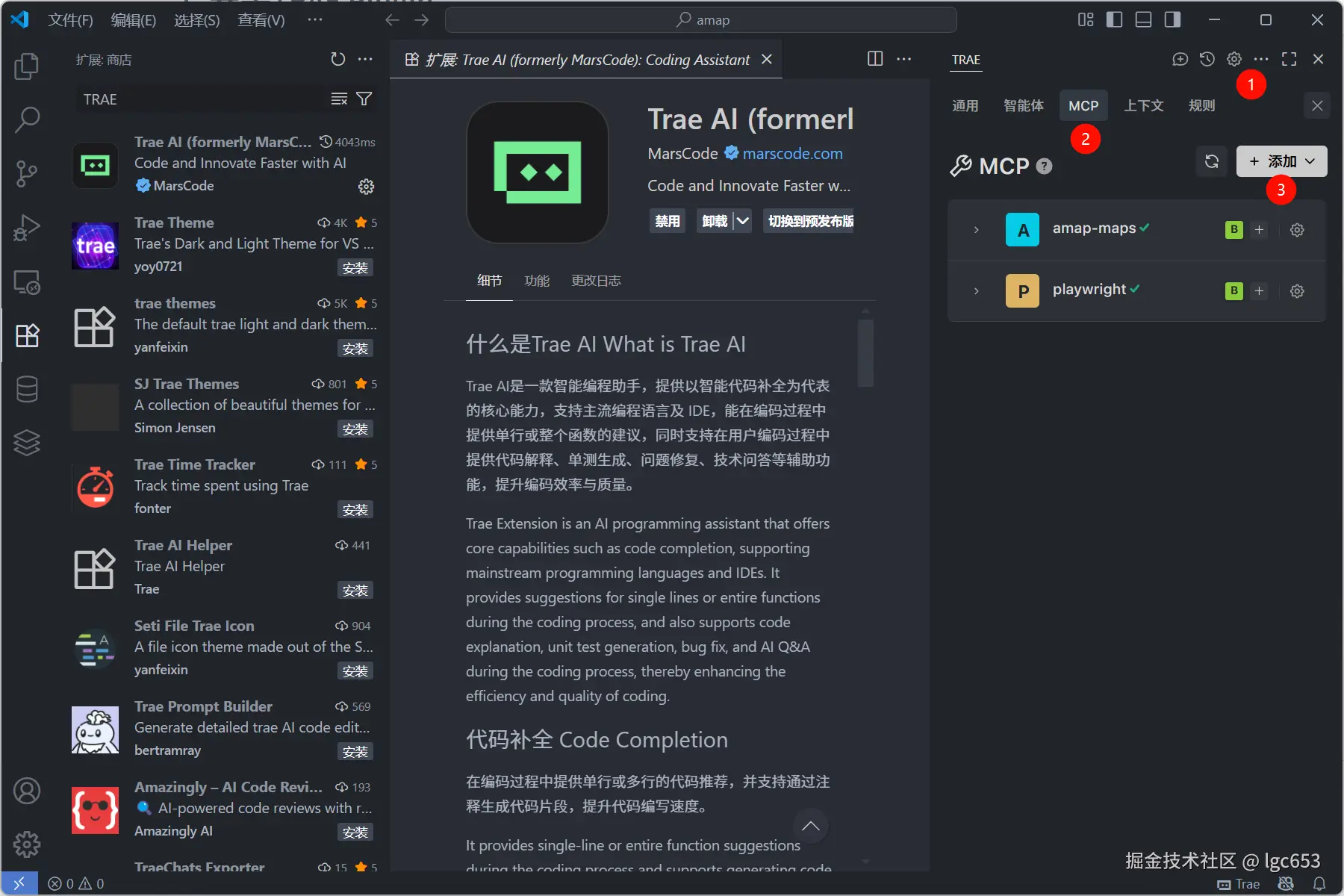Screen dimensions: 1344x896
Task: Clear the extensions search results
Action: click(x=339, y=99)
